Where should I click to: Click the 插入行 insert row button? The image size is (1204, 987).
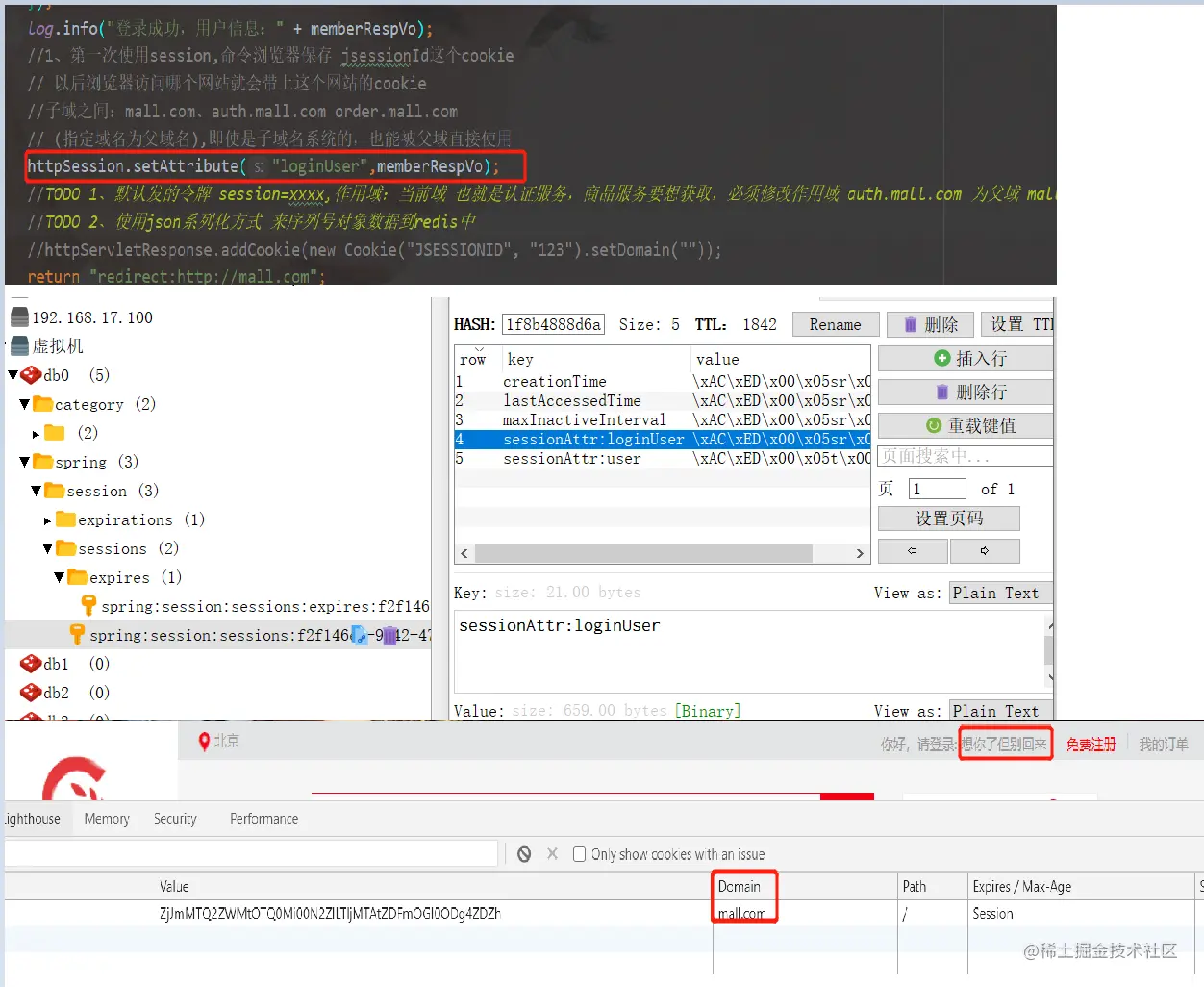point(966,358)
